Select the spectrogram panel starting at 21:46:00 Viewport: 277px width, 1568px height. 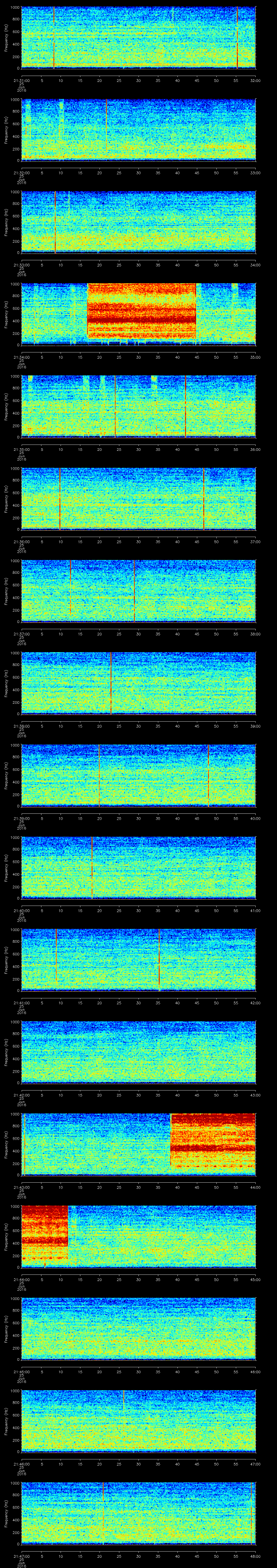[138, 1421]
